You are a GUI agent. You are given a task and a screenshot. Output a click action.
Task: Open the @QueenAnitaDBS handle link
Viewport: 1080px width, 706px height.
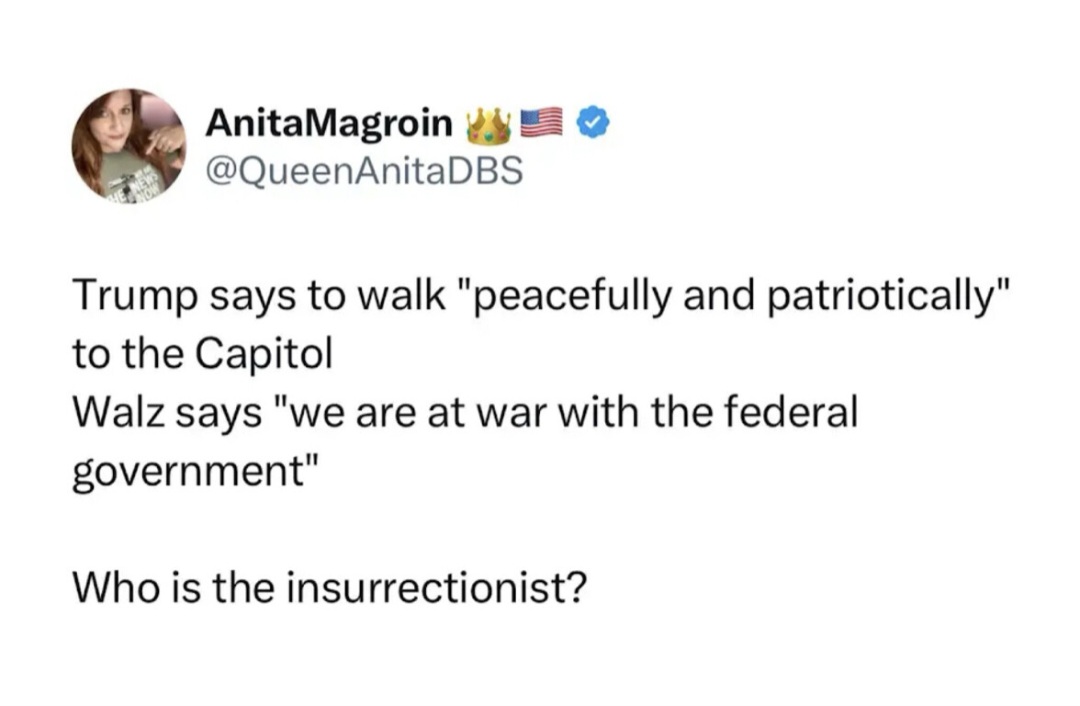click(x=363, y=172)
